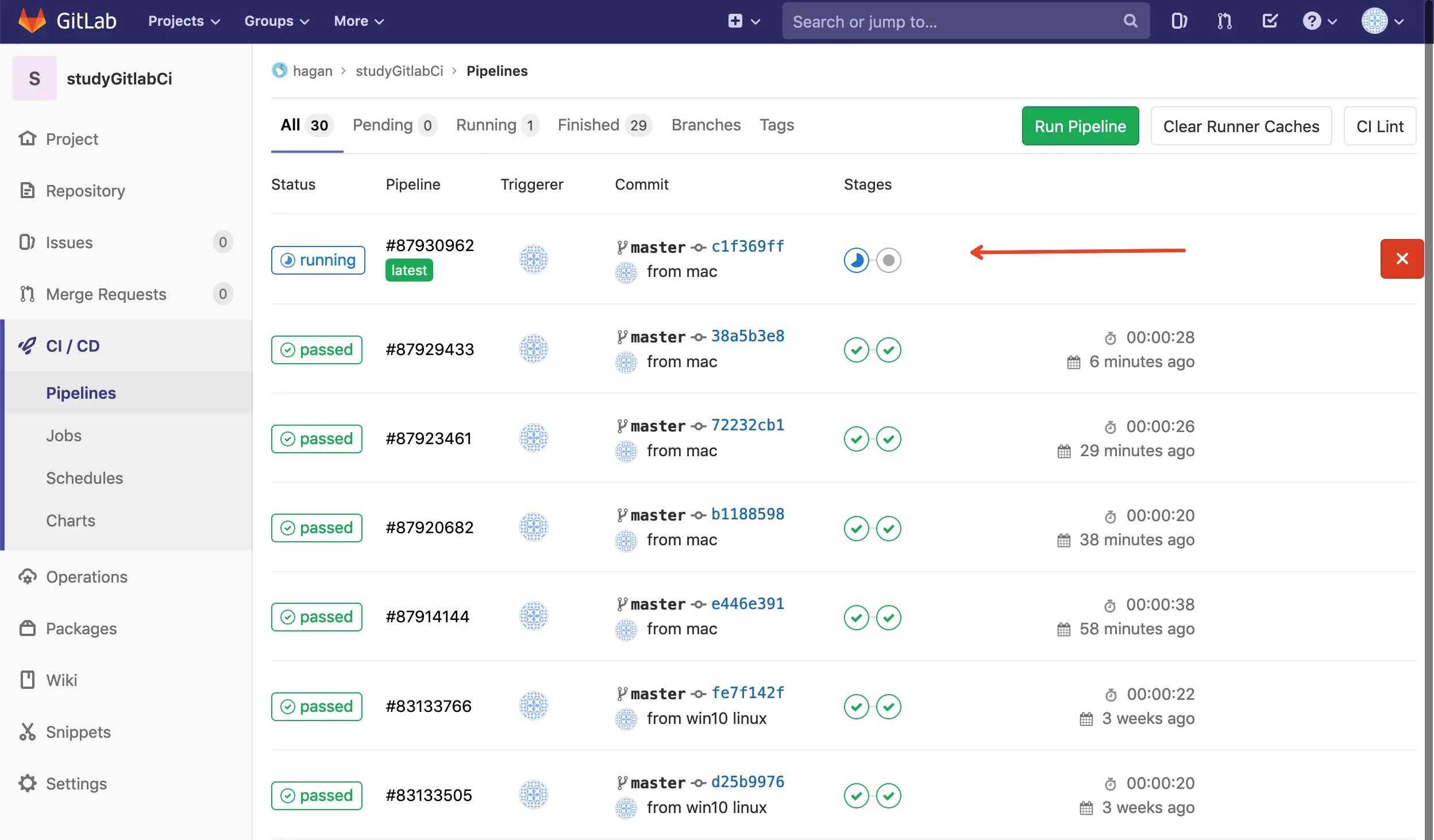The width and height of the screenshot is (1434, 840).
Task: Open Settings in the sidebar
Action: pos(126,784)
